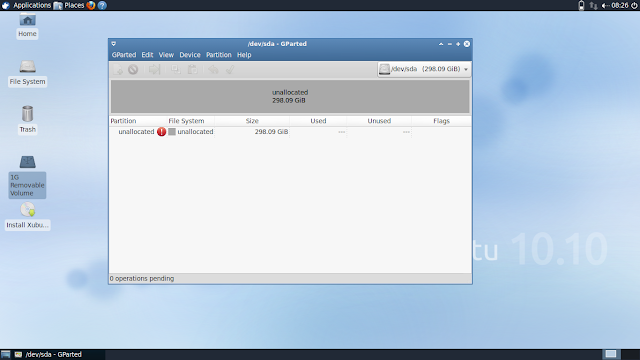Click the 0 operations pending status text
Screen dimensions: 640x360
point(142,278)
